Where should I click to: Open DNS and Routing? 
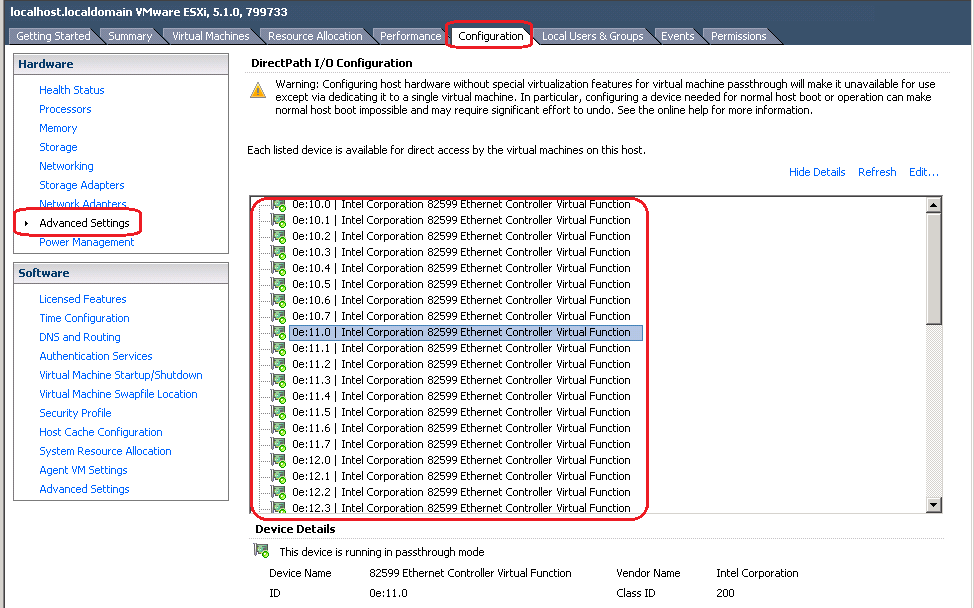pyautogui.click(x=80, y=337)
